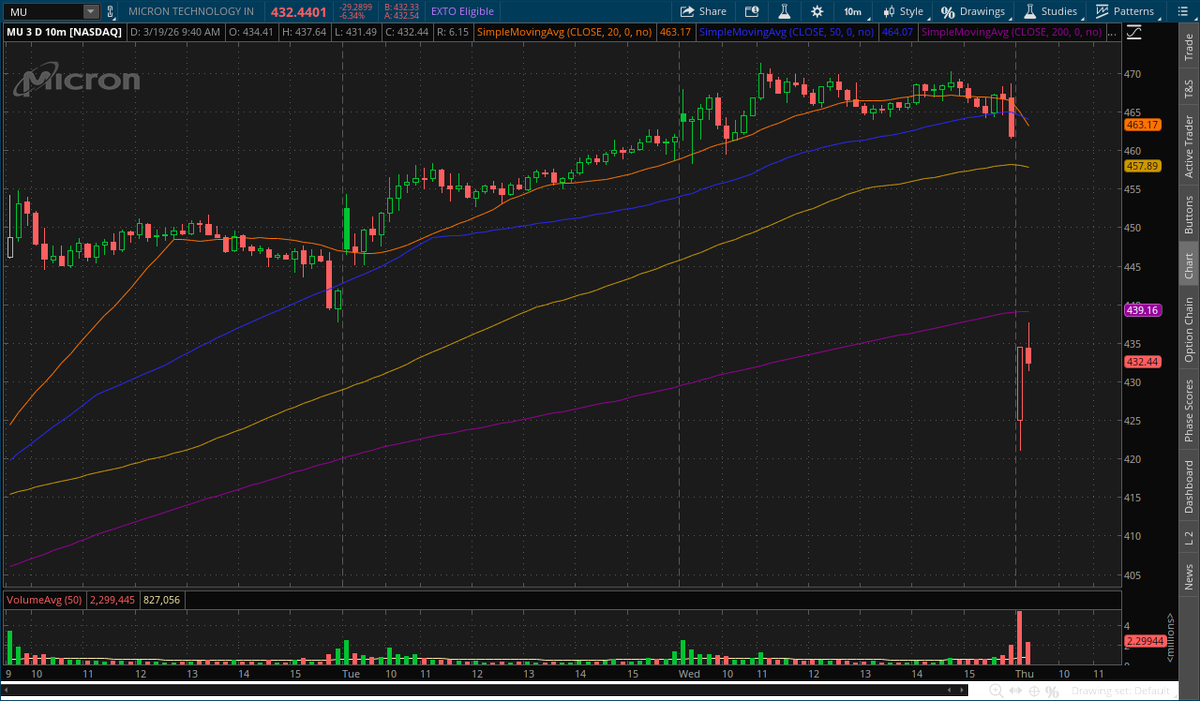Viewport: 1200px width, 701px height.
Task: Click the Wed date marker on time axis
Action: [688, 674]
